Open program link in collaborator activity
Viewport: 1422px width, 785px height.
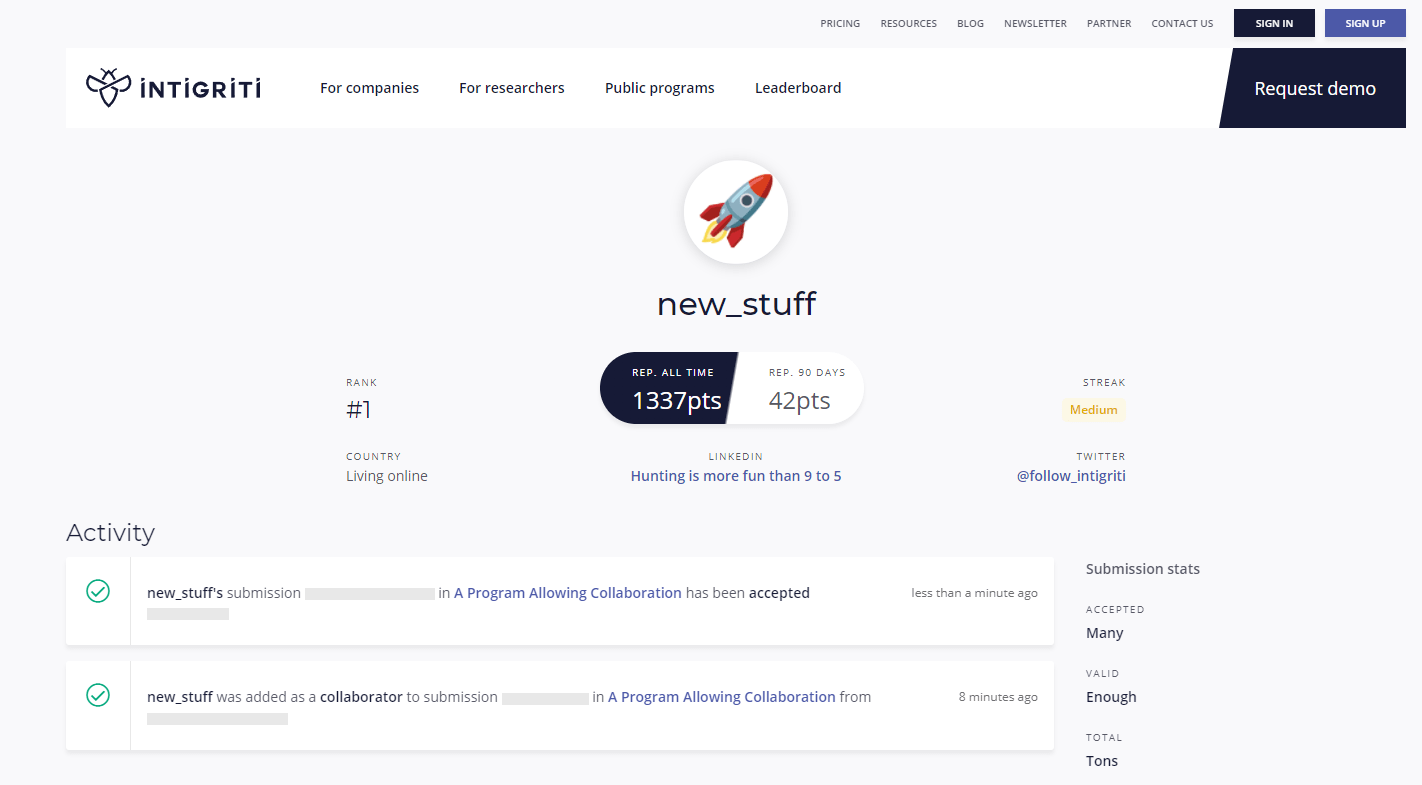tap(722, 697)
